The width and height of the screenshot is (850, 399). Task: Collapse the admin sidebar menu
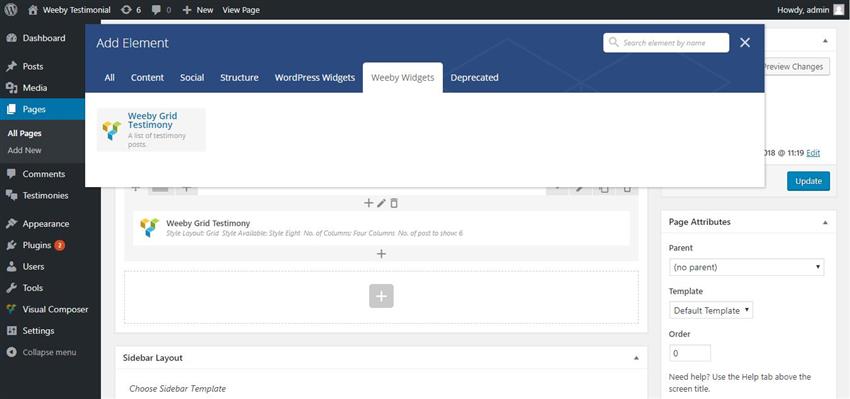(49, 352)
